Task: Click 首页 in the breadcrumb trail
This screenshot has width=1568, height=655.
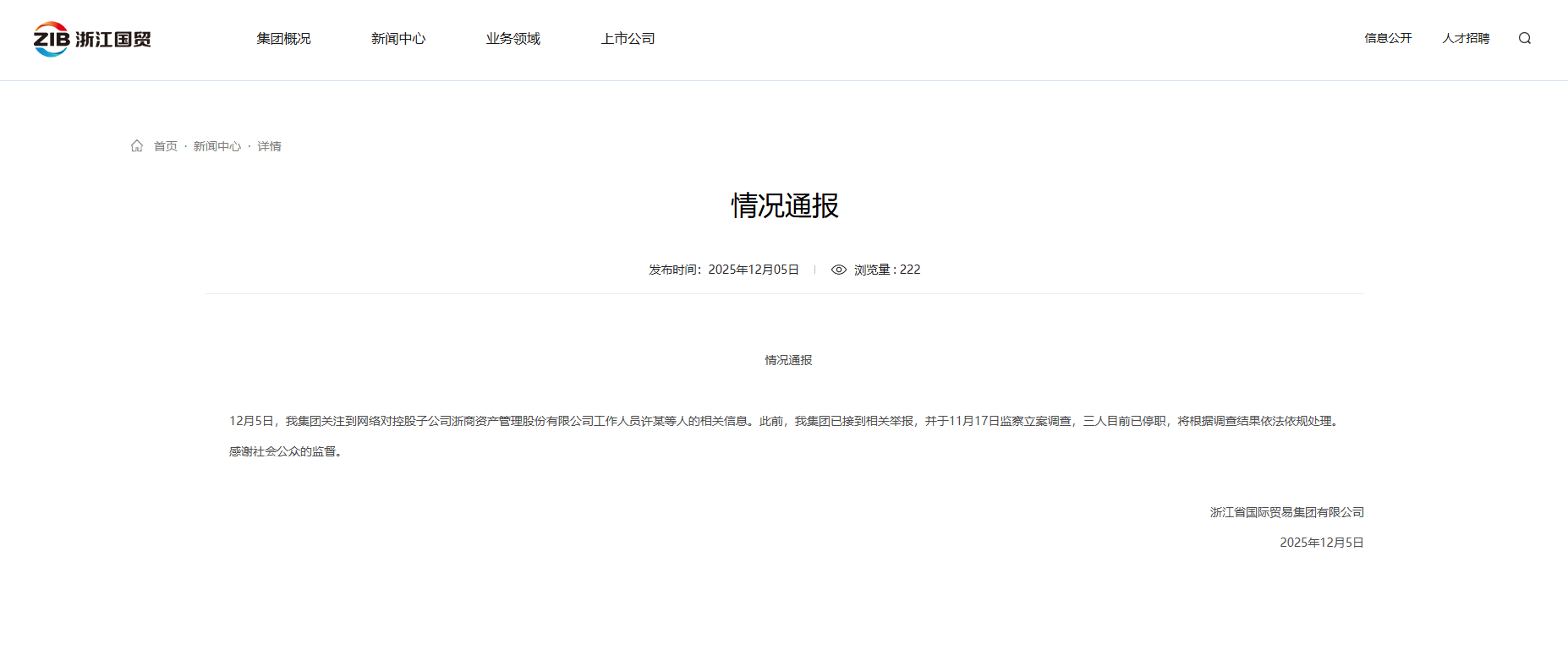Action: pyautogui.click(x=166, y=146)
